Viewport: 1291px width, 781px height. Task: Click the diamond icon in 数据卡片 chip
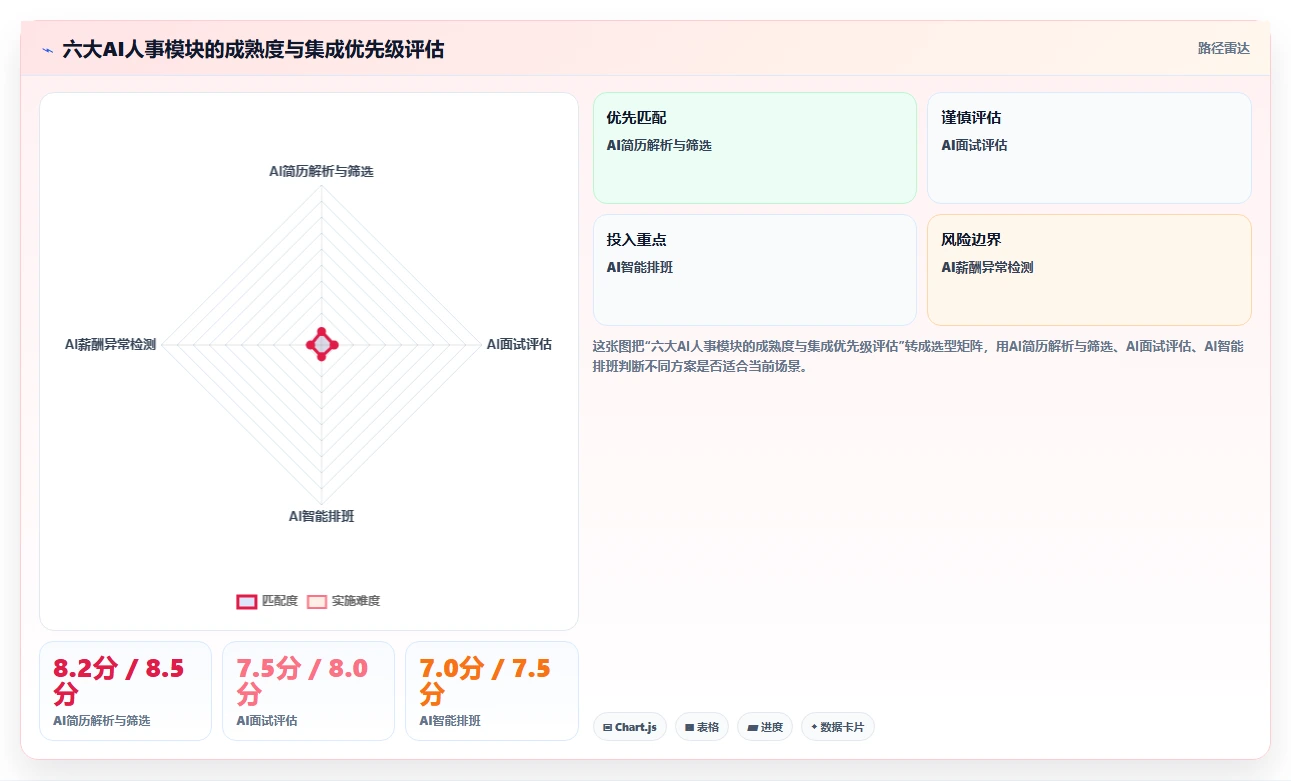[x=814, y=727]
